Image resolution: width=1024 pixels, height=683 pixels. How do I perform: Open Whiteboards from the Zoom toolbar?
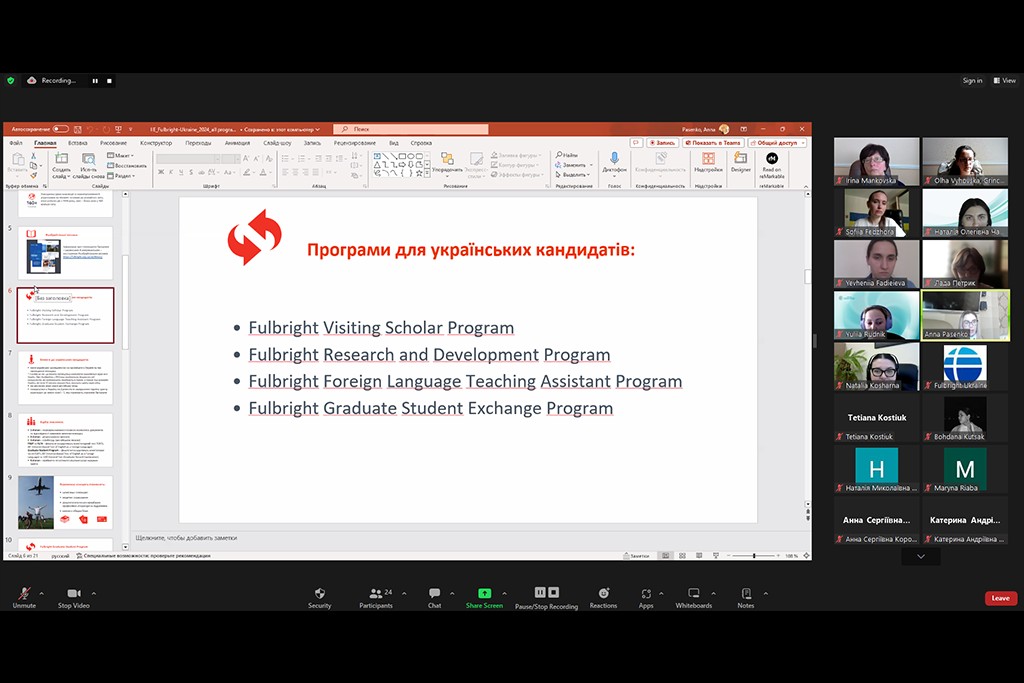(693, 594)
